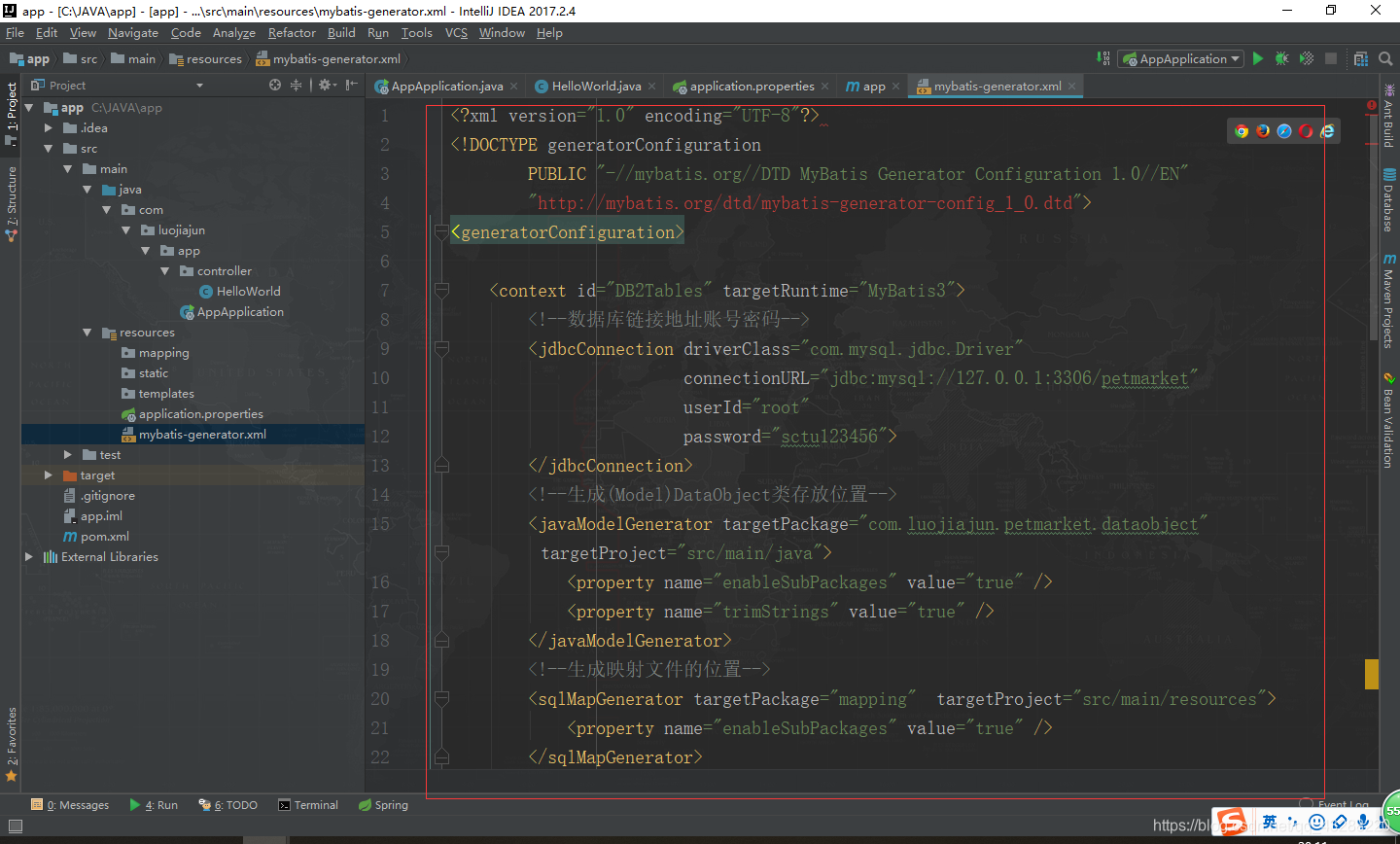Expand the test folder
Screen dimensions: 1400x844
[68, 455]
